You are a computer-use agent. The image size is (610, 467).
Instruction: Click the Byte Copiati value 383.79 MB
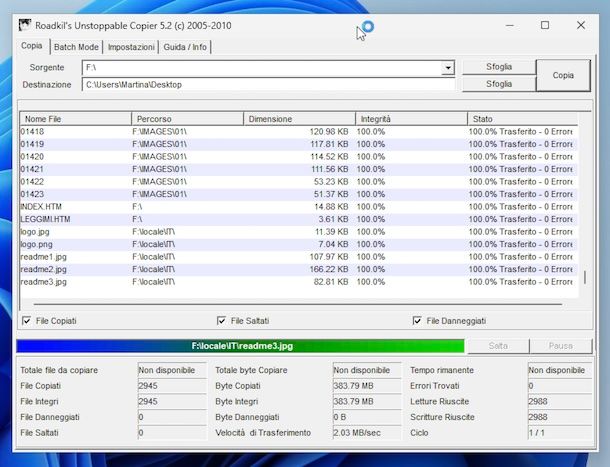pos(367,386)
